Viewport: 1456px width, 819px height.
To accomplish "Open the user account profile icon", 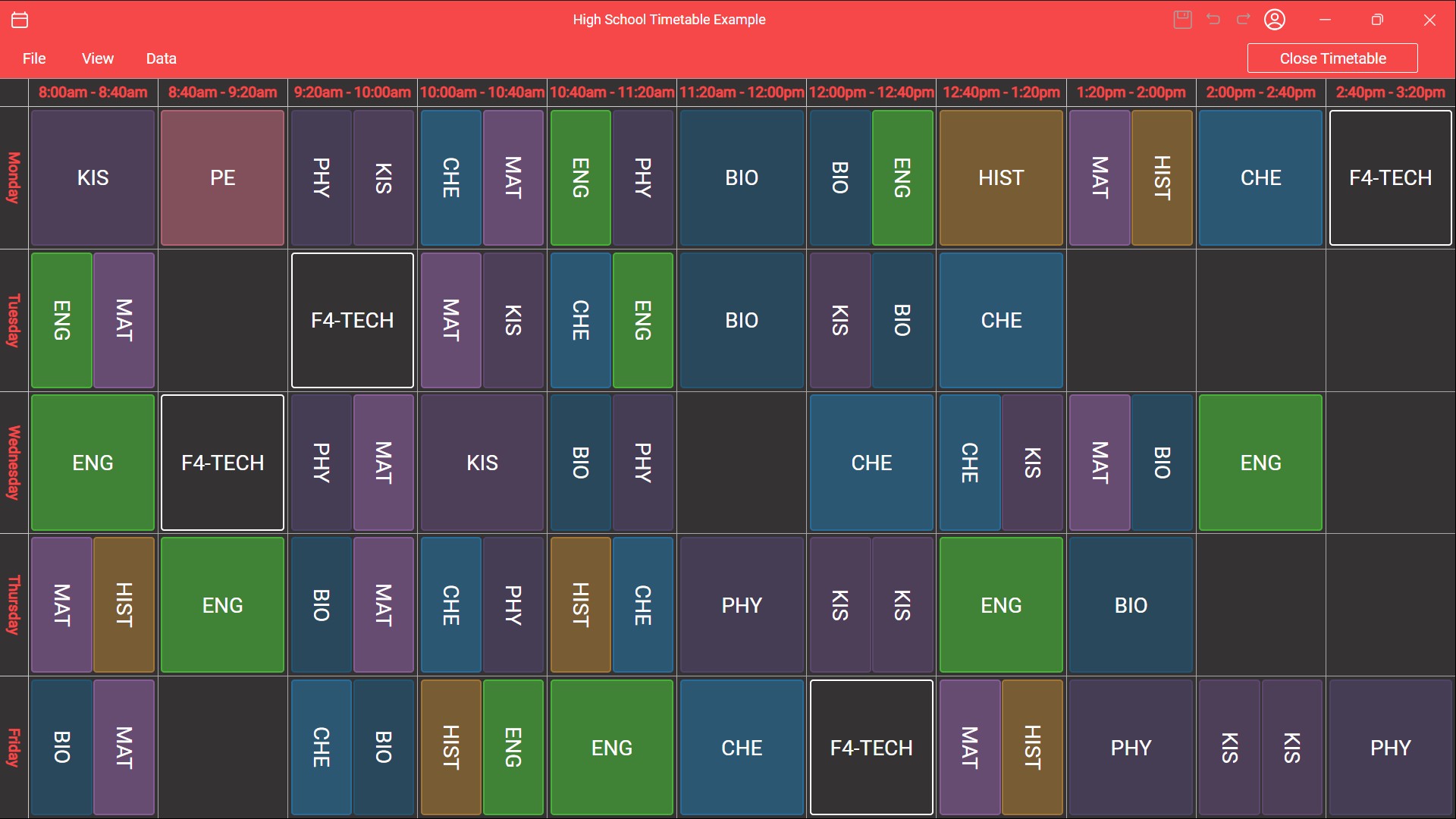I will 1275,20.
